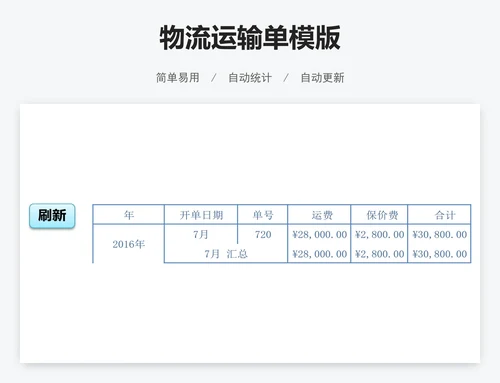Click the 720 order number cell
Screen dimensions: 500x383
tap(263, 234)
